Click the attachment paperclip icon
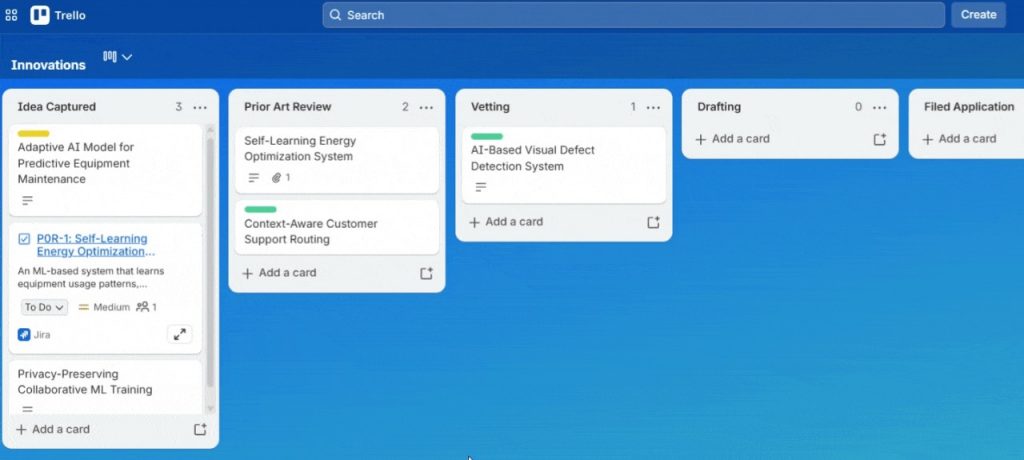This screenshot has height=460, width=1024. 276,178
